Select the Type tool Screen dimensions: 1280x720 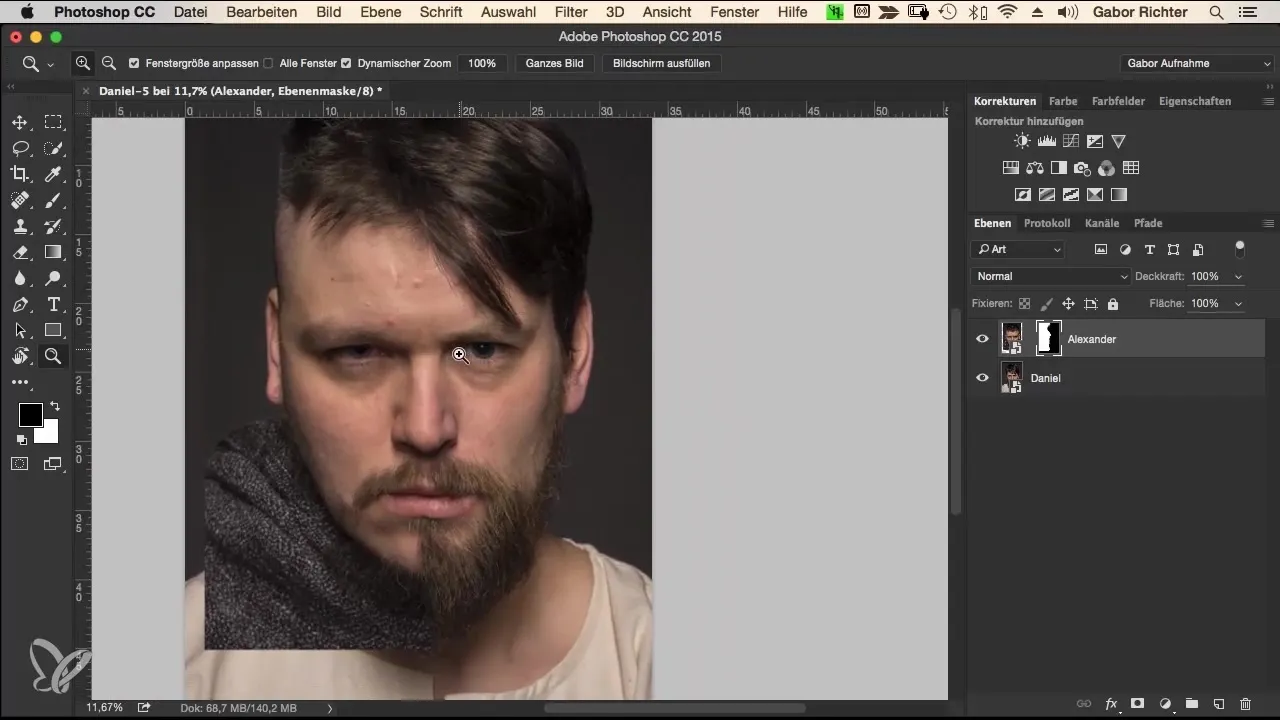click(53, 304)
